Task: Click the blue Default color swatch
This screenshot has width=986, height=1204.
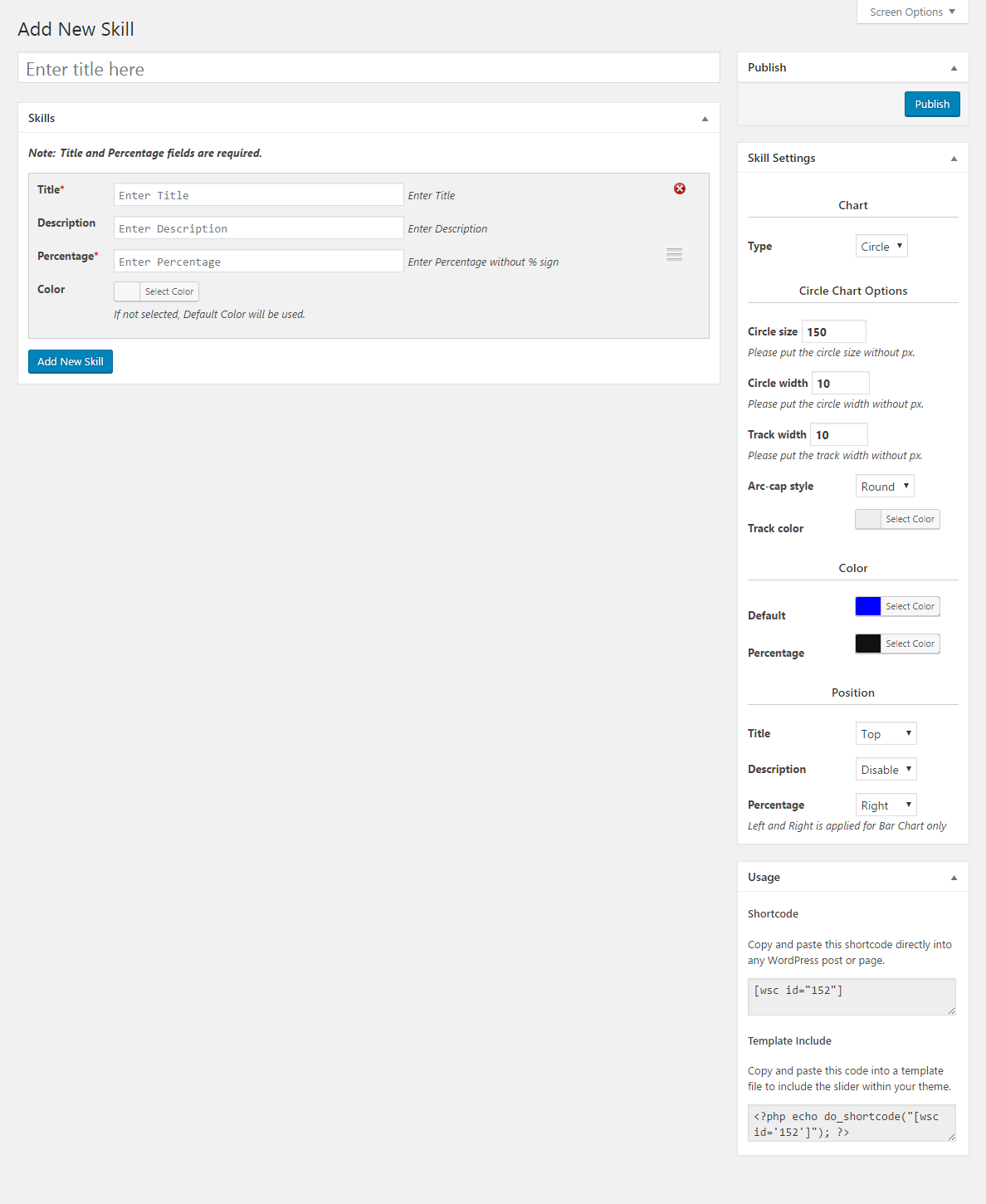Action: (x=868, y=606)
